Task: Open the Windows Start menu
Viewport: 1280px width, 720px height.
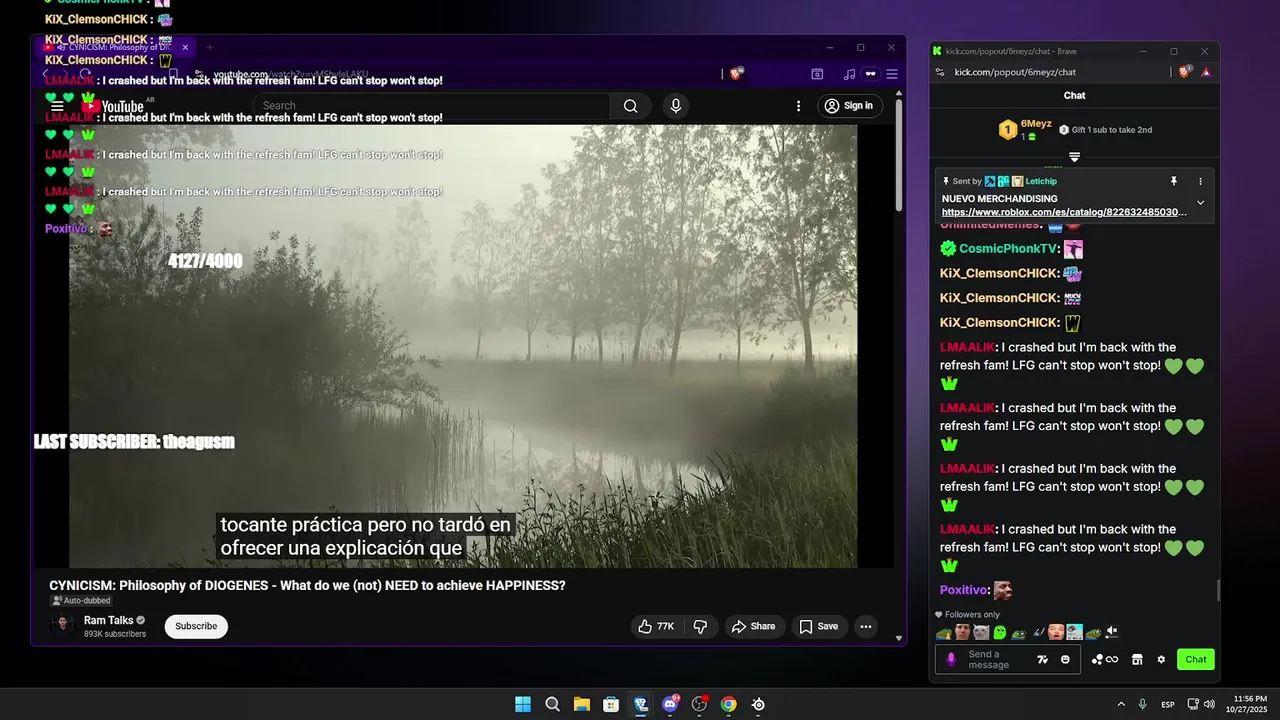Action: pos(523,704)
